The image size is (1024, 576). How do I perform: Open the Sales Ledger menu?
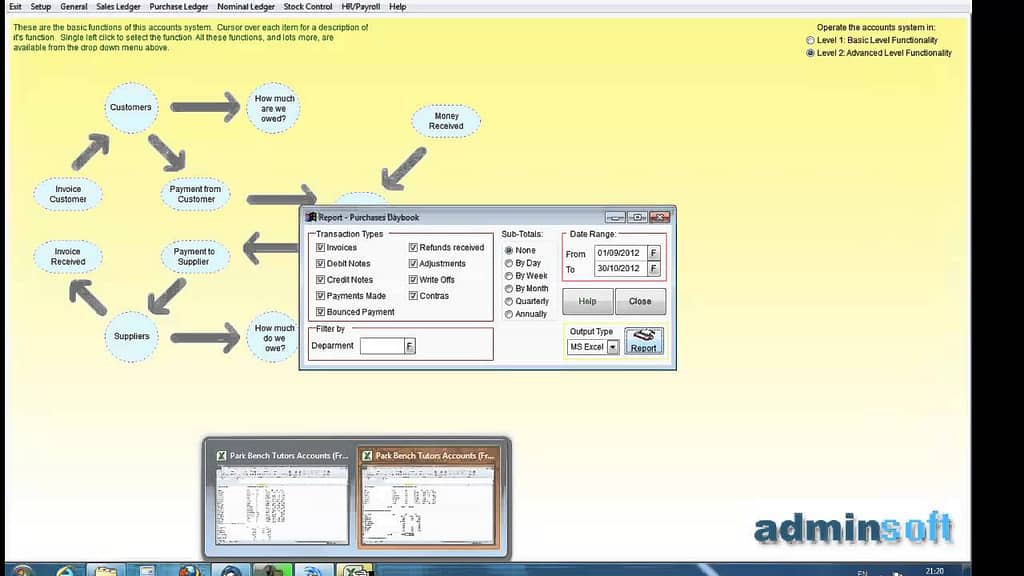(118, 7)
